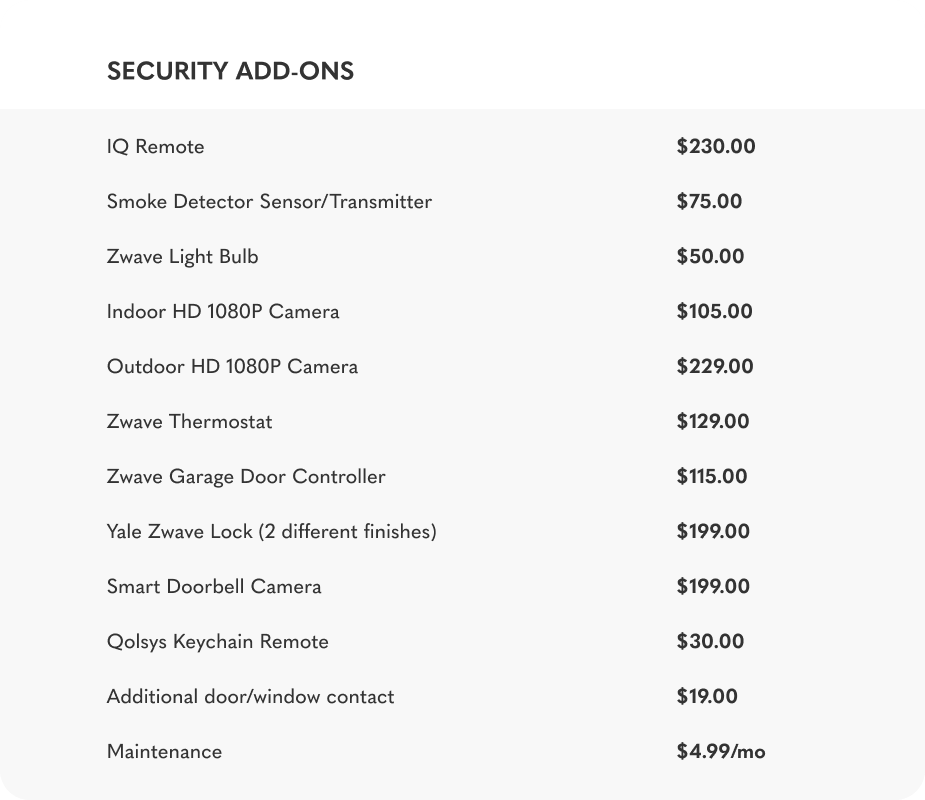Image resolution: width=925 pixels, height=800 pixels.
Task: Select Outdoor HD 1080P Camera
Action: (x=232, y=366)
